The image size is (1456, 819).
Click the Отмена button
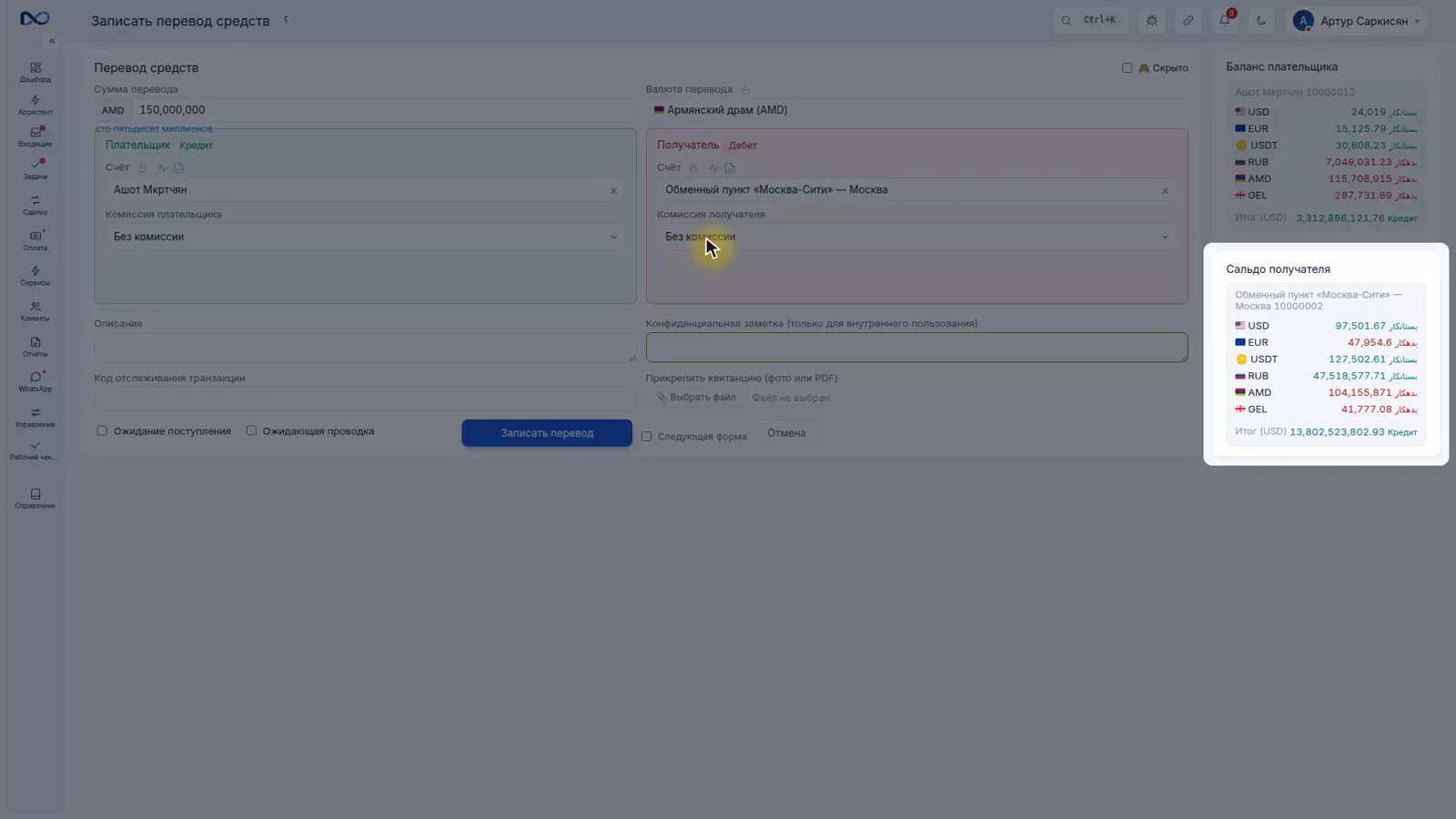[786, 433]
